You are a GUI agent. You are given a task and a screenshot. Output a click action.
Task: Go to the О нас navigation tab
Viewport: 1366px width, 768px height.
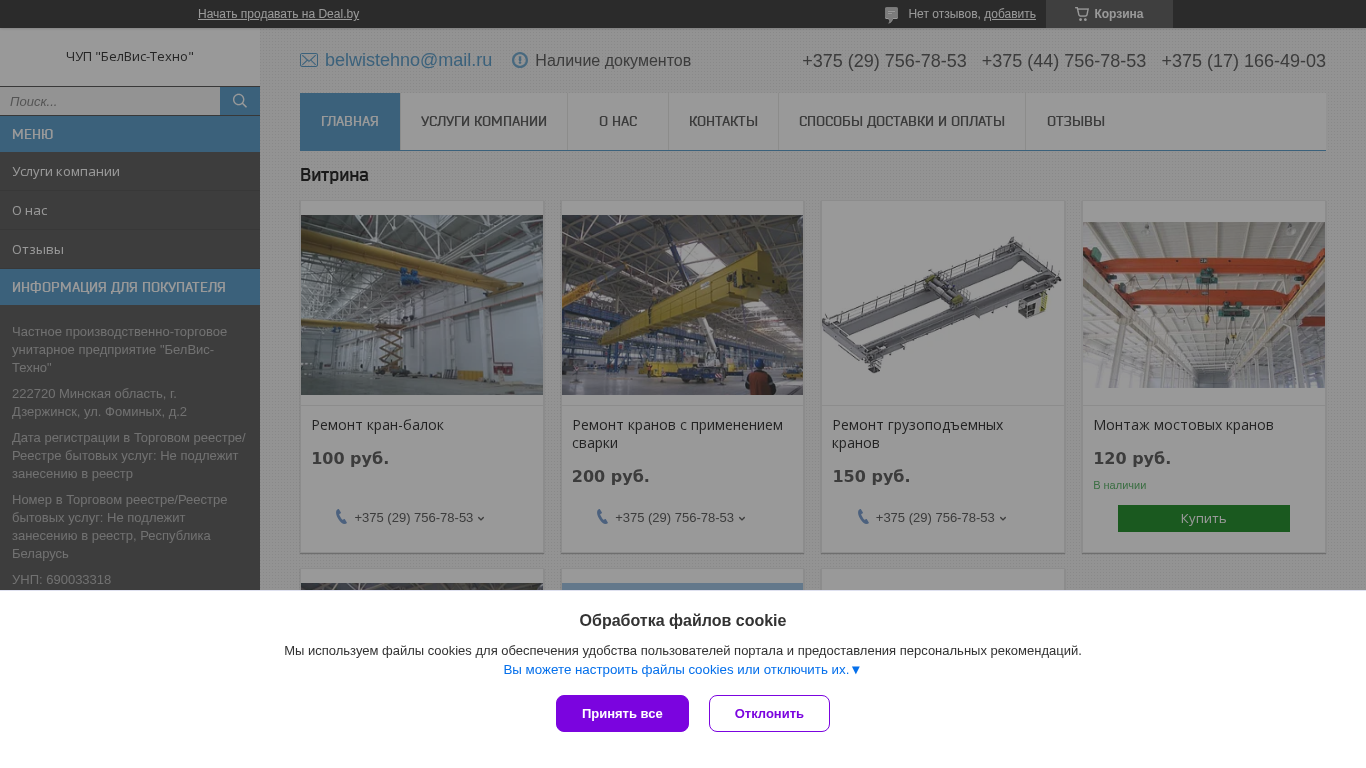[618, 122]
